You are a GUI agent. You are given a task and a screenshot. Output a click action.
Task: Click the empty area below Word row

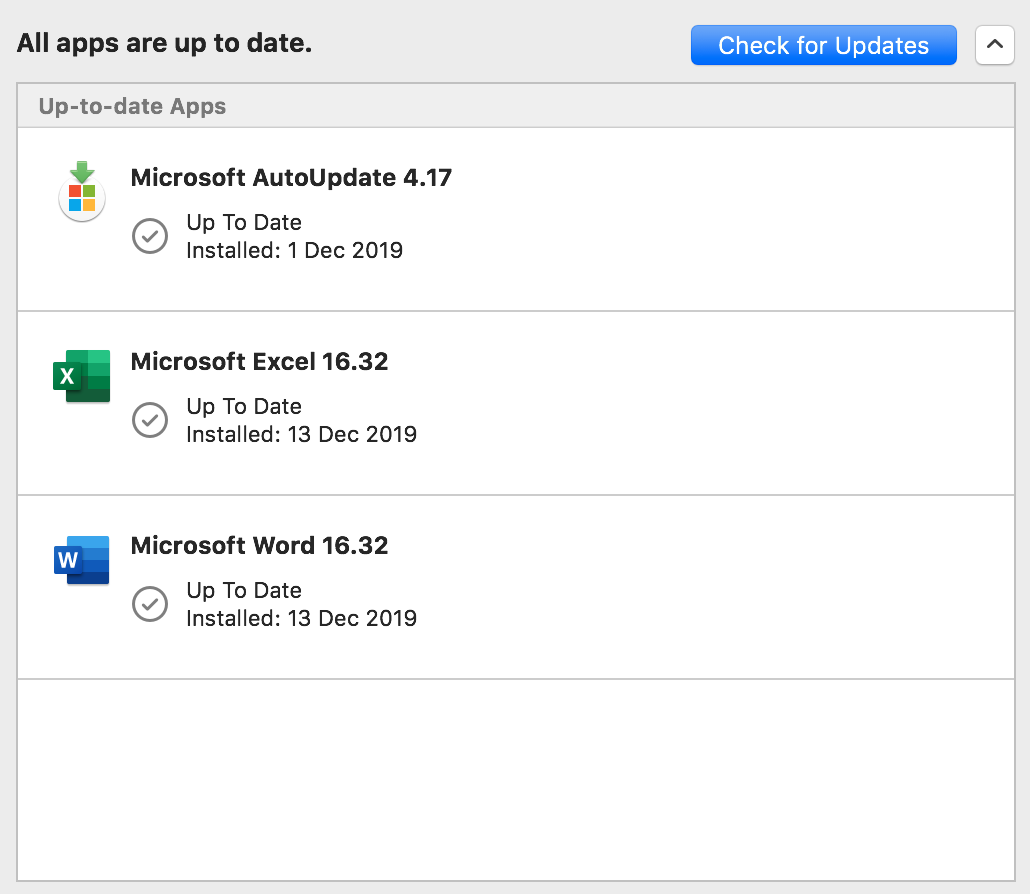516,780
